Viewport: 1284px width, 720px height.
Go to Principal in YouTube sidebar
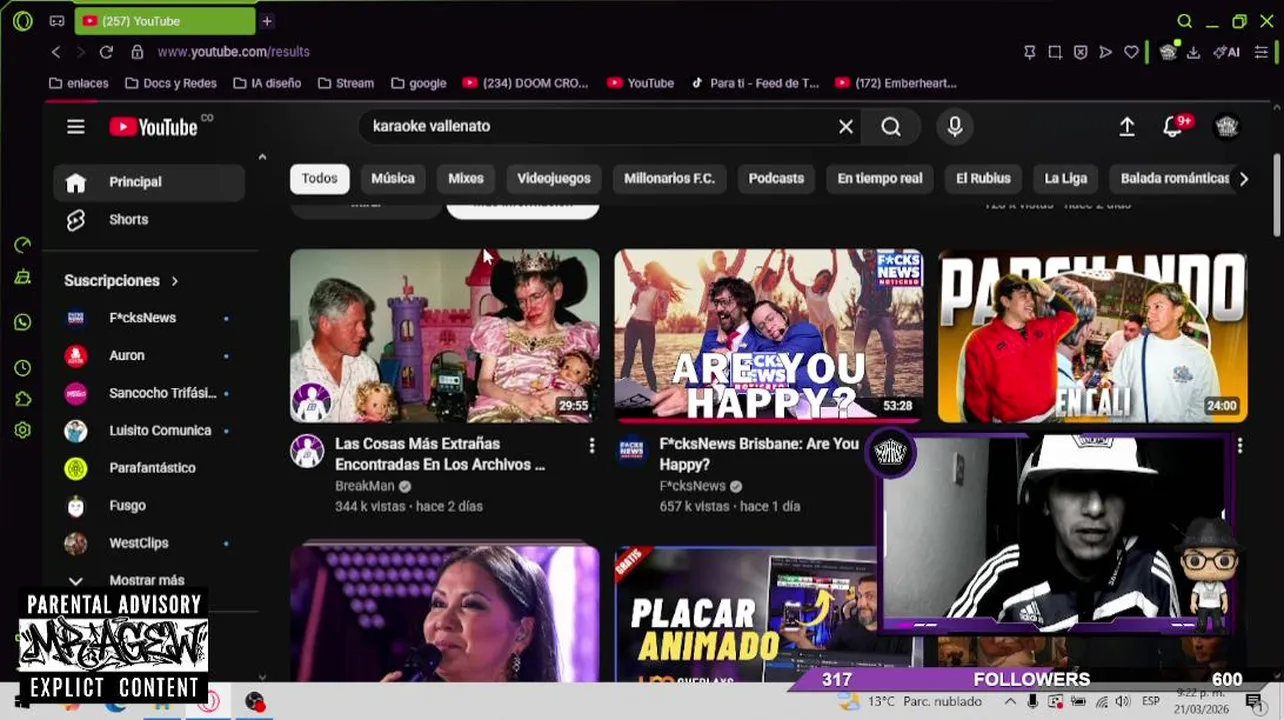[x=149, y=182]
